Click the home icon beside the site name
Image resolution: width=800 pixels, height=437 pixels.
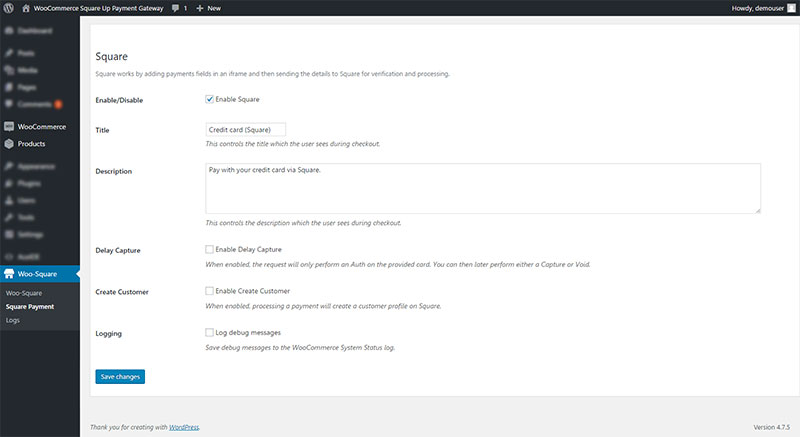click(x=26, y=8)
